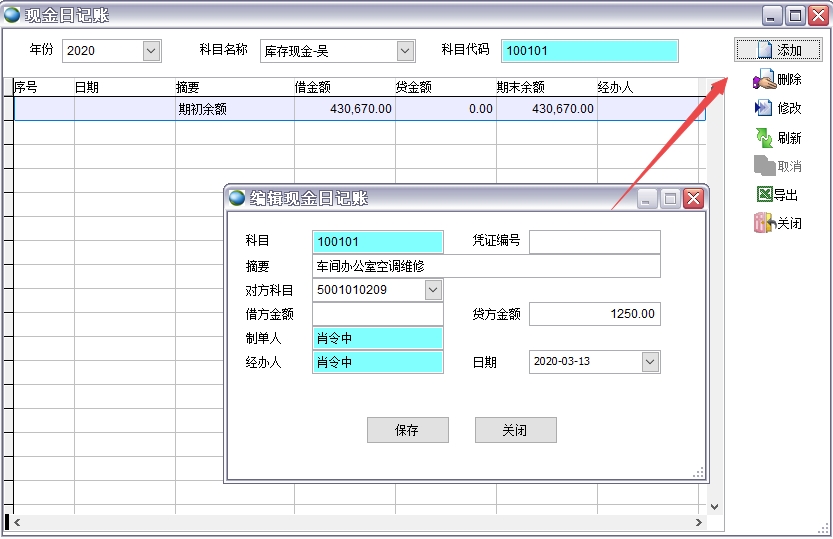Click the debit amount (借方金额) field
833x539 pixels.
coord(377,314)
